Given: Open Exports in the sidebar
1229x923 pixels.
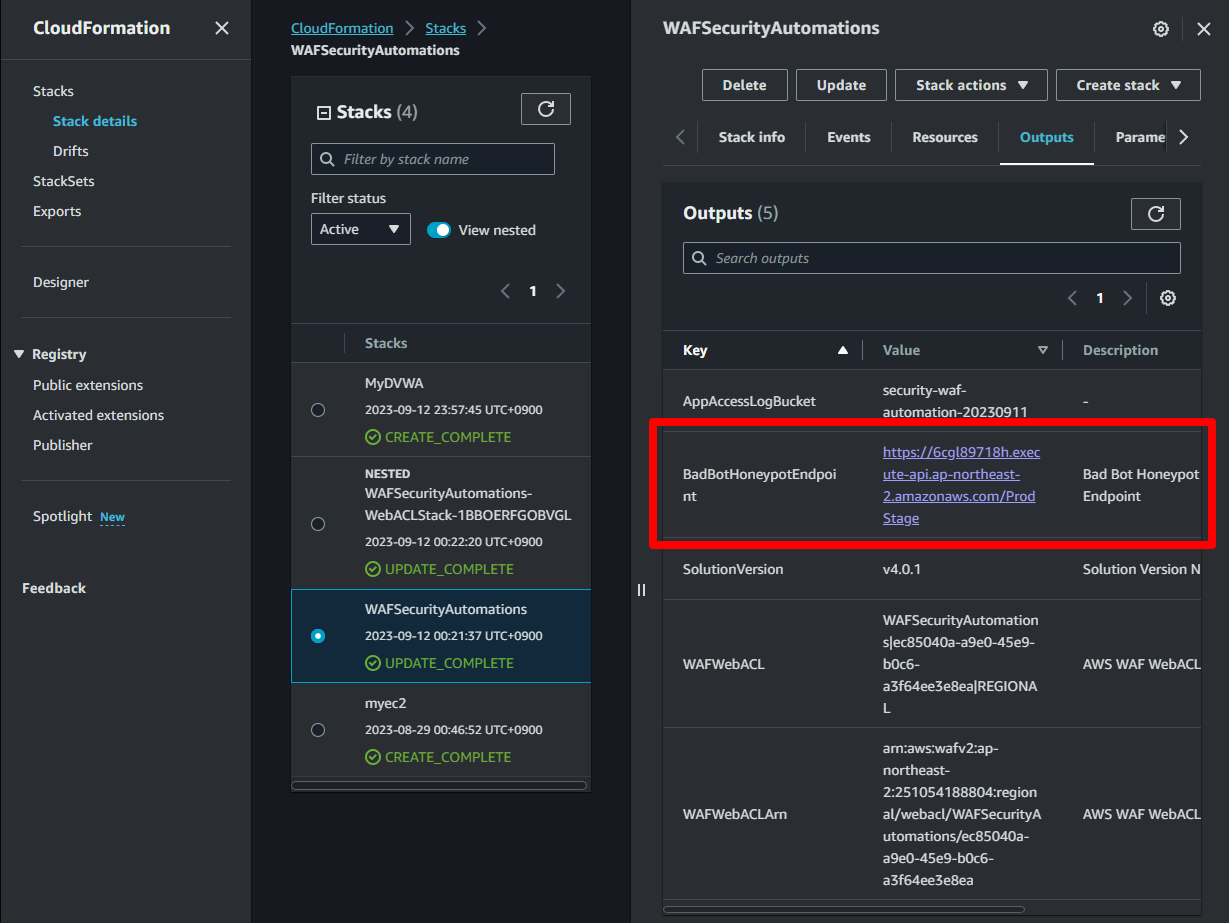Looking at the screenshot, I should pyautogui.click(x=57, y=211).
